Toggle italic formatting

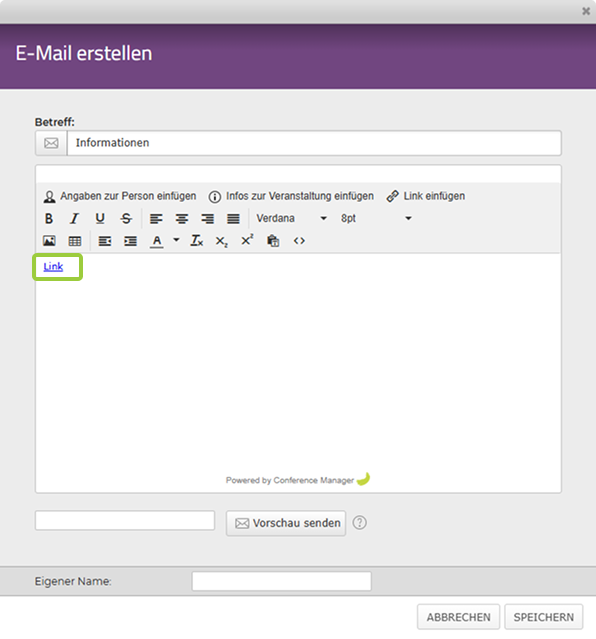[74, 219]
